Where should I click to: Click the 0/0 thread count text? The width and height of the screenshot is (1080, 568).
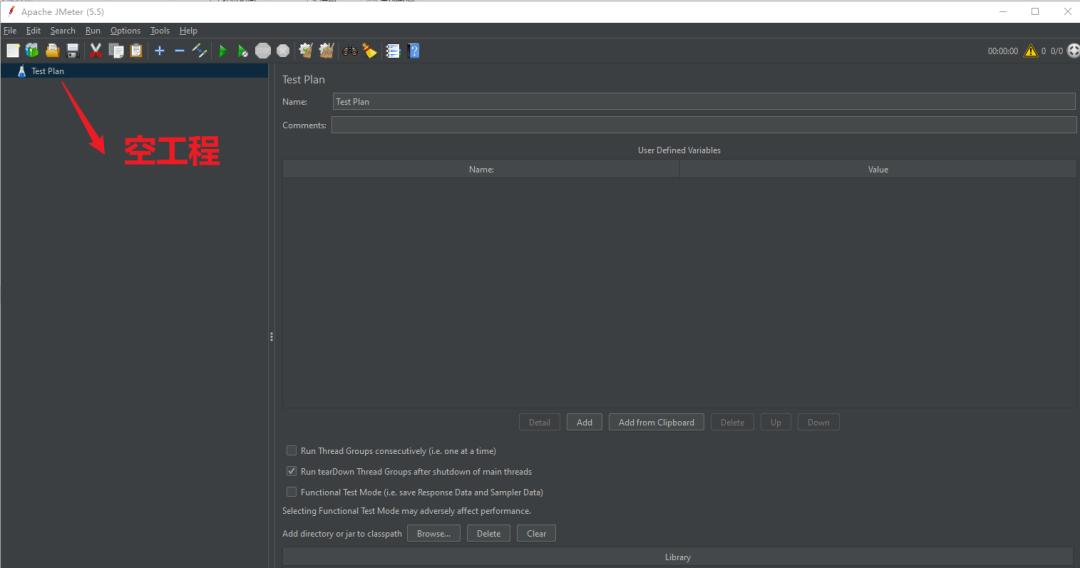1057,51
